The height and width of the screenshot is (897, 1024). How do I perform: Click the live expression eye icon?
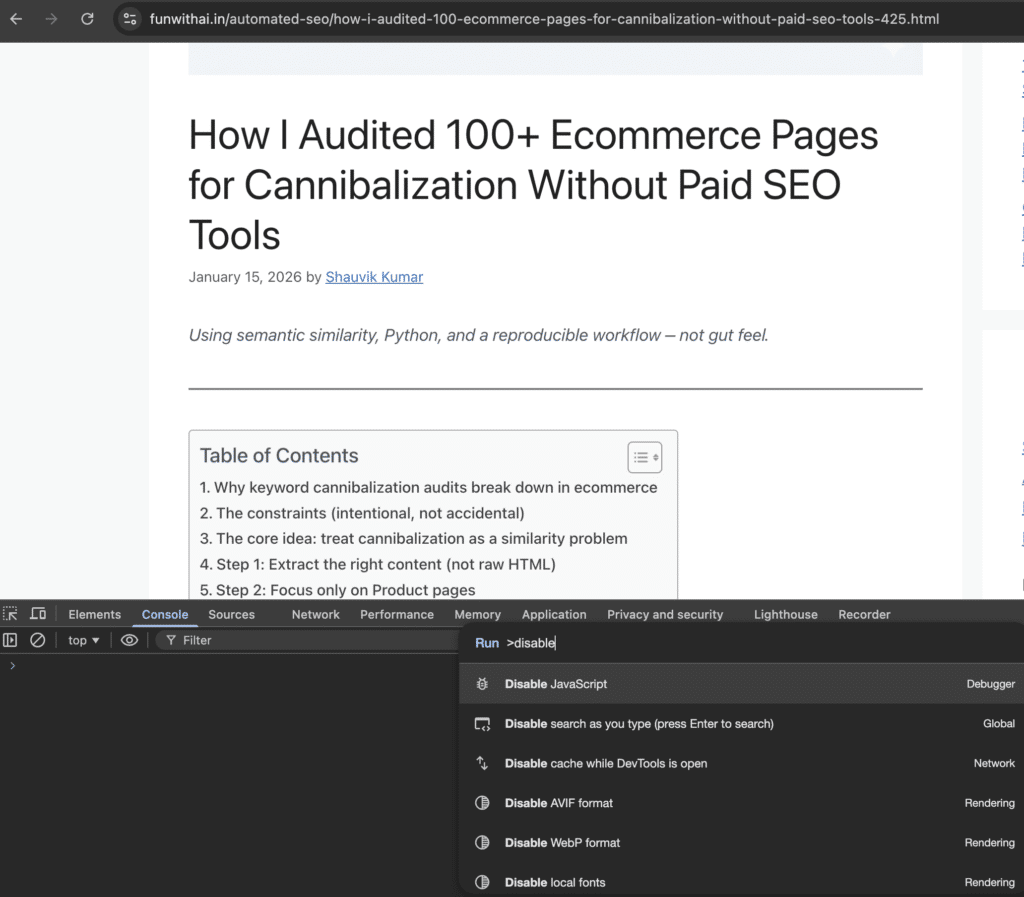coord(129,640)
